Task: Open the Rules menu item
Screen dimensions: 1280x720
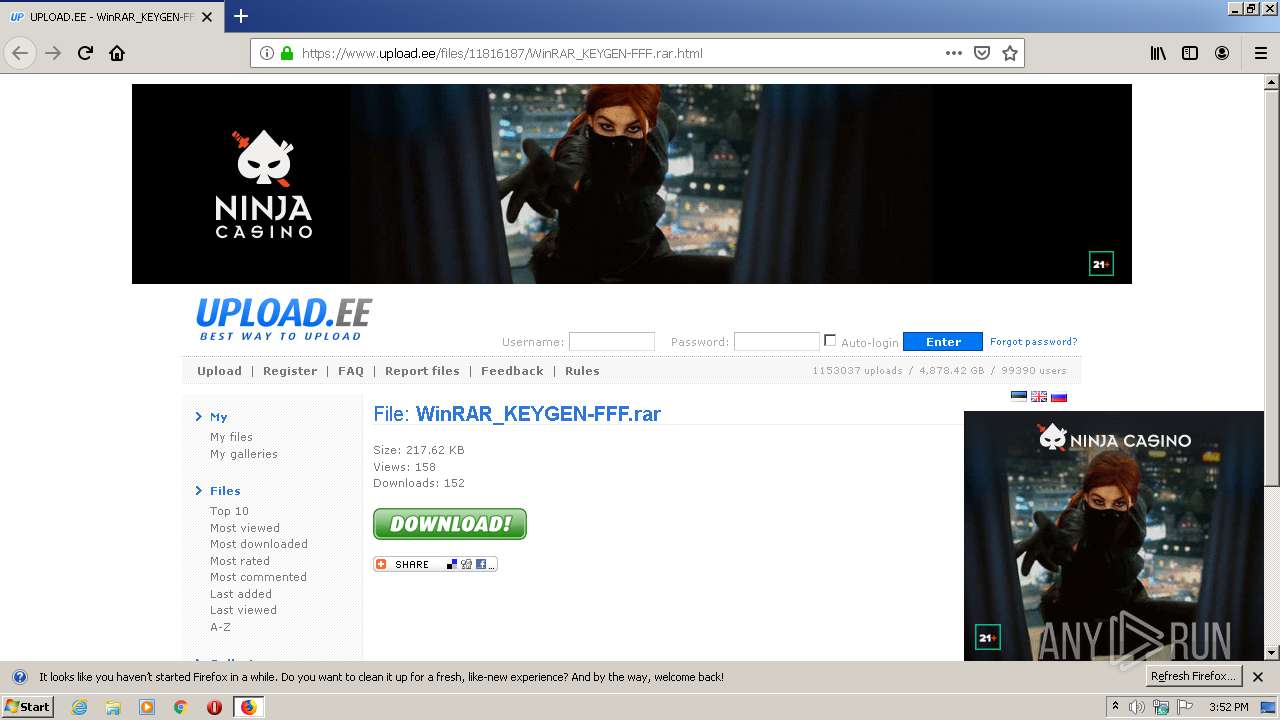Action: [x=582, y=371]
